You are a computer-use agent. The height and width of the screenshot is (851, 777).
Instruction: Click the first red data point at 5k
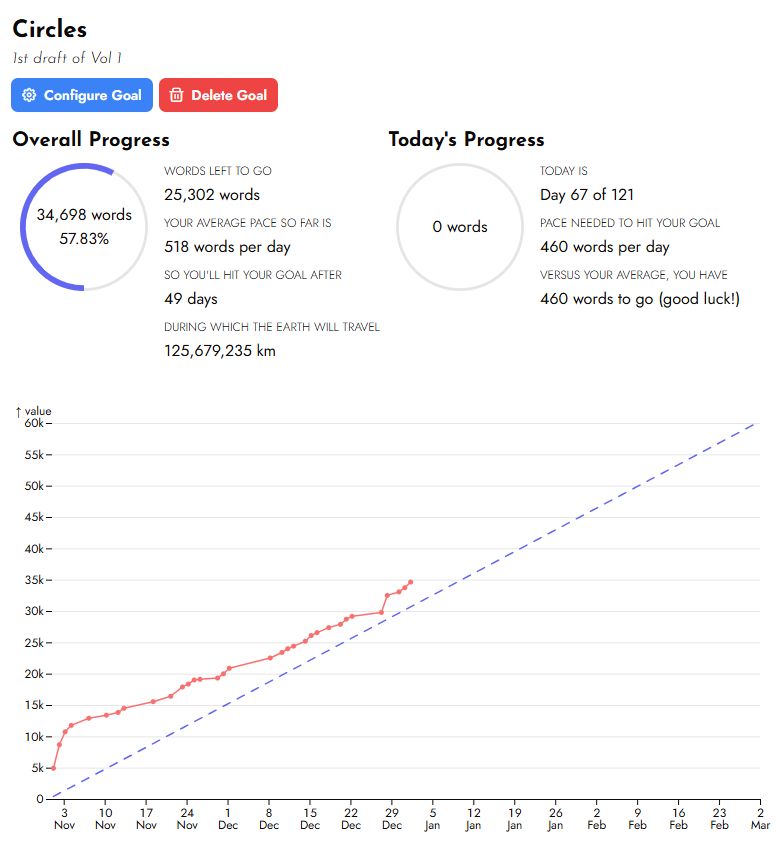coord(53,768)
